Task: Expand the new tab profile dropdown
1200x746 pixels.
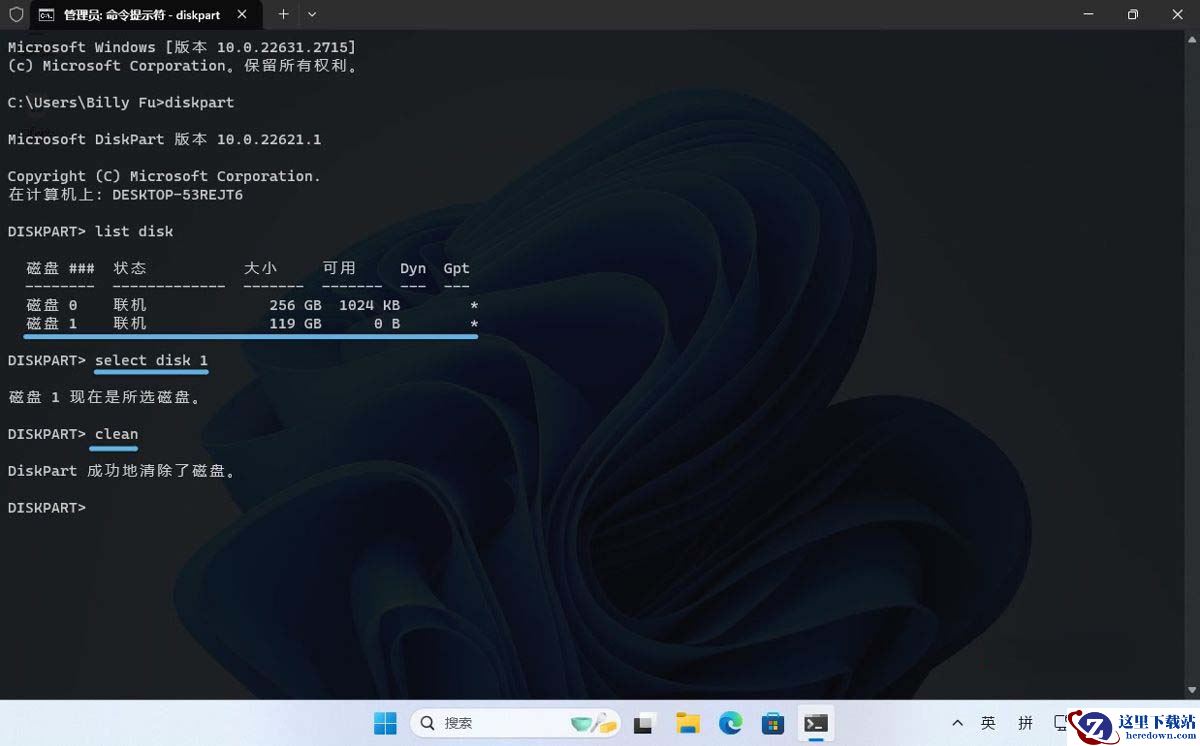Action: (312, 15)
